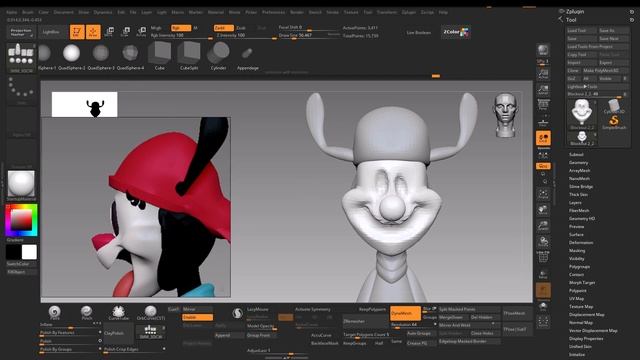
Task: Click the BPR render icon
Action: click(x=543, y=50)
